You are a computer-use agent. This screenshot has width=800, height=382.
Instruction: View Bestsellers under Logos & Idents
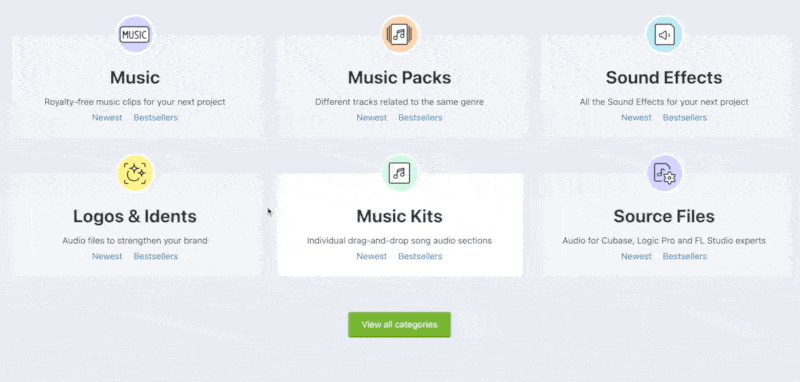click(x=156, y=257)
